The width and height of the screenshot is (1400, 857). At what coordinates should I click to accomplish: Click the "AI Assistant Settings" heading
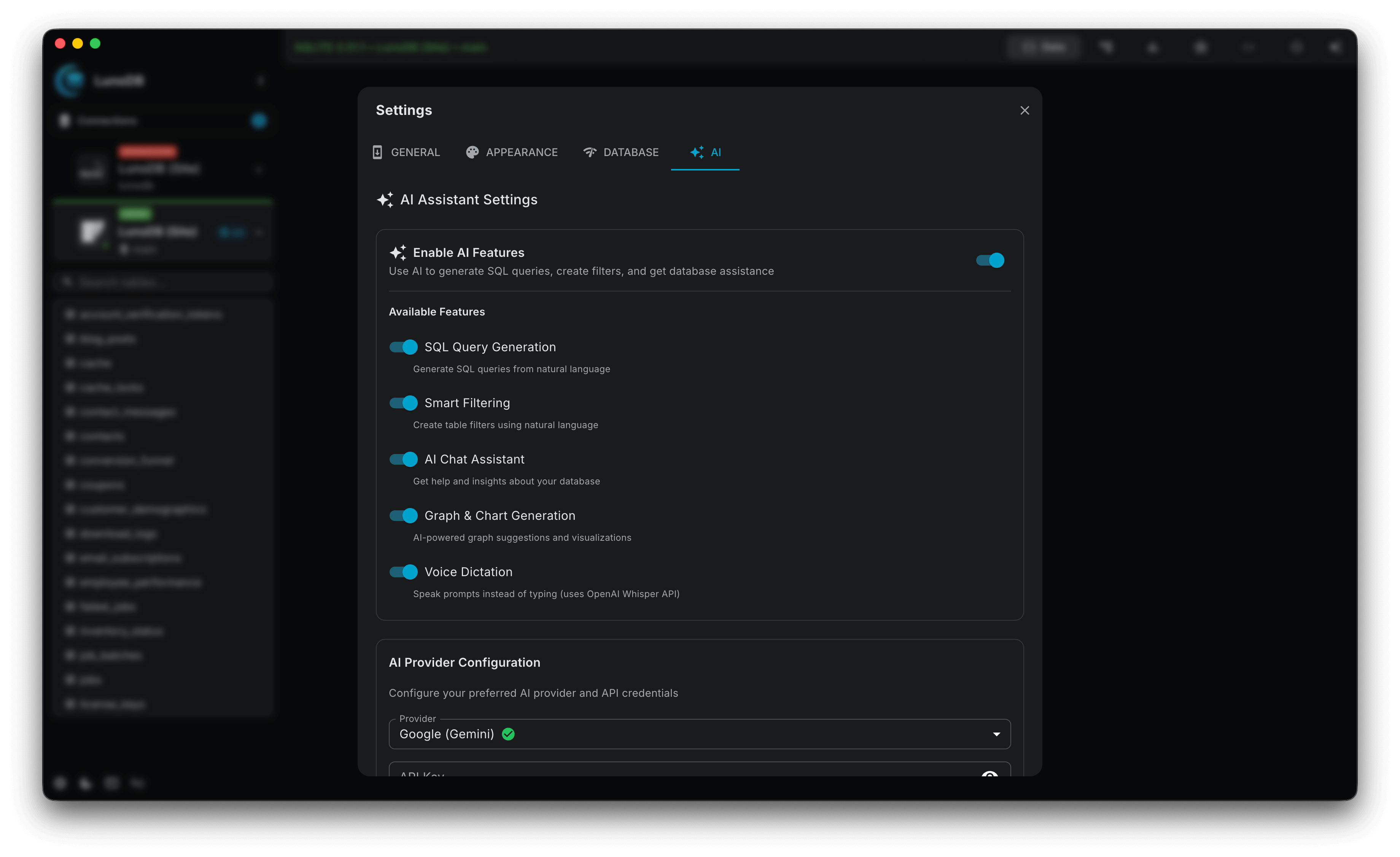click(469, 199)
